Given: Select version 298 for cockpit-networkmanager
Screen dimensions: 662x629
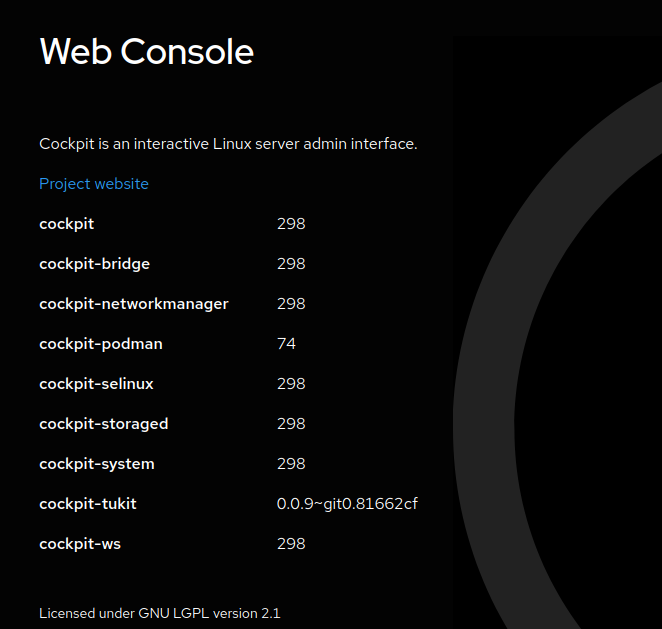Looking at the screenshot, I should (x=291, y=304).
